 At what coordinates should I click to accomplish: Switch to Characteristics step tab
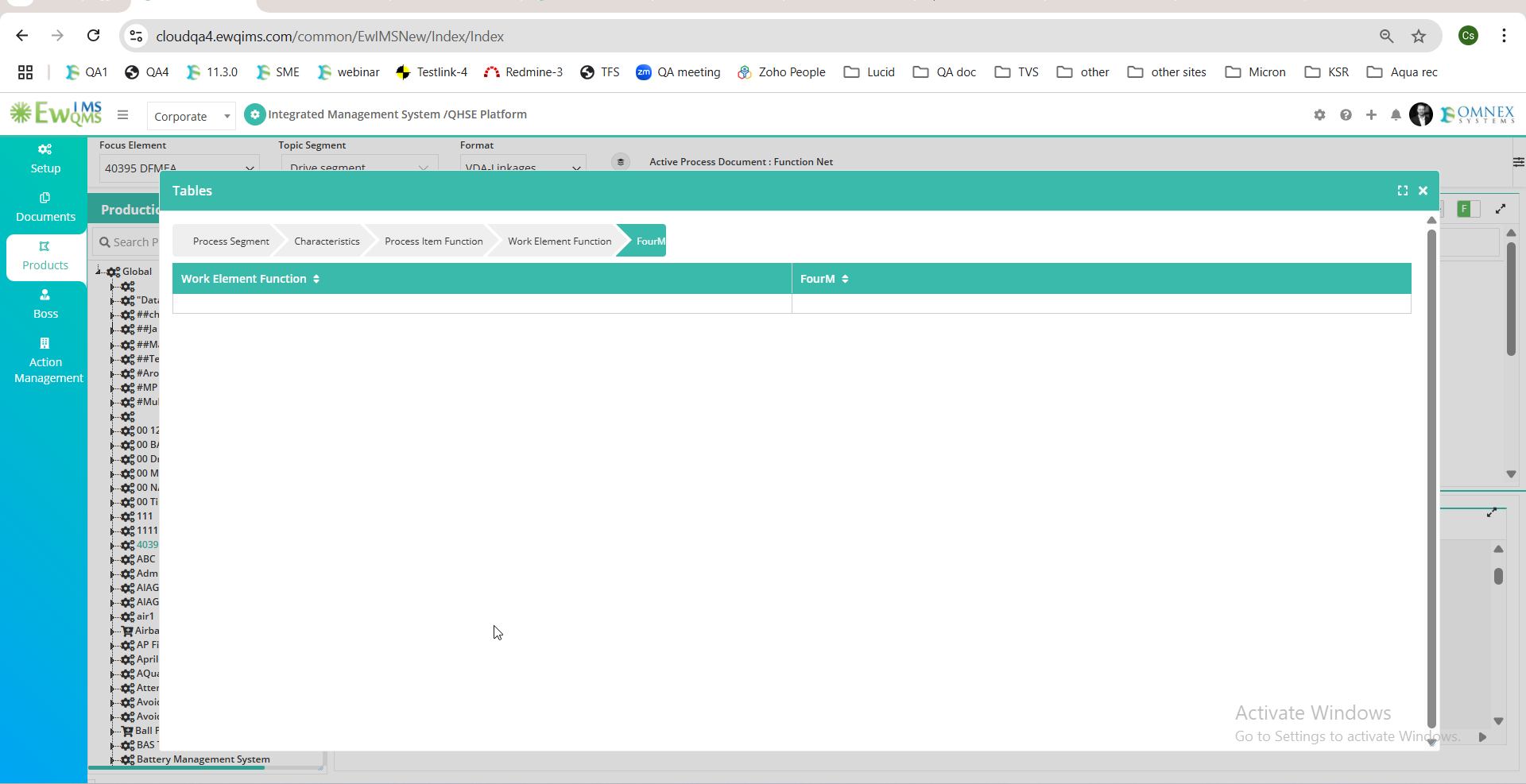tap(327, 241)
